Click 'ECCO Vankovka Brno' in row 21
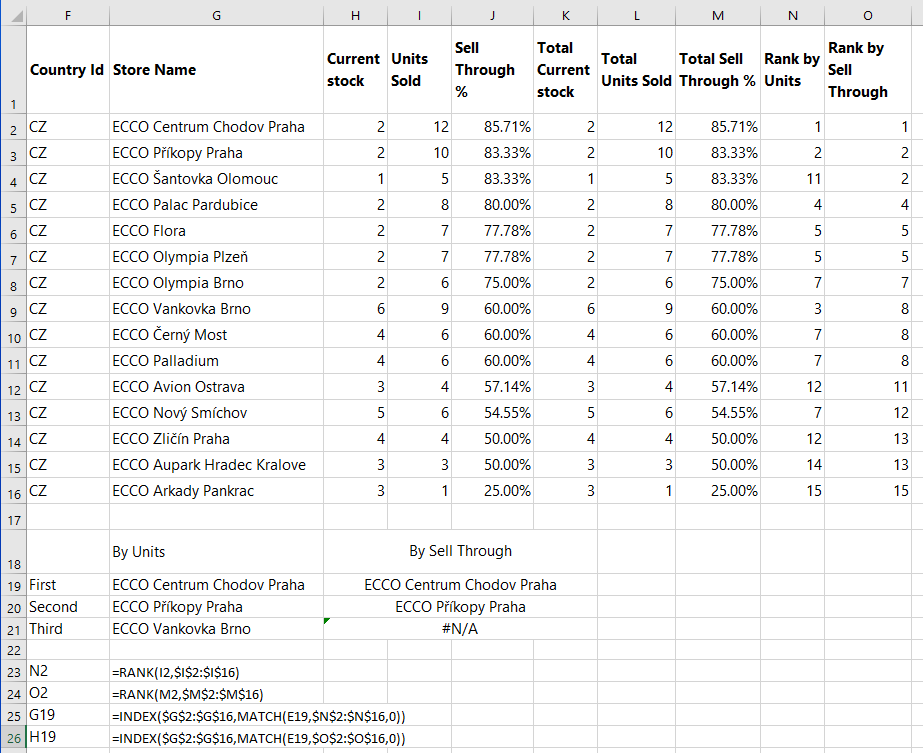 click(x=216, y=629)
